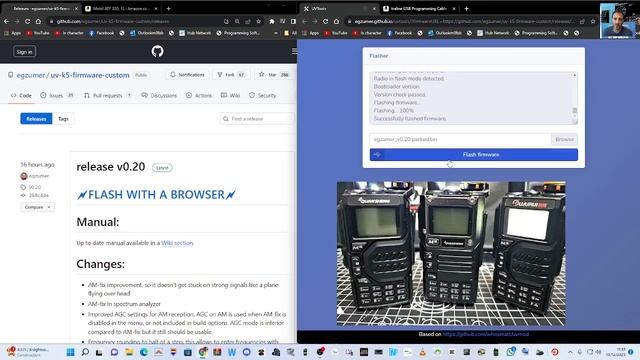This screenshot has width=640, height=360.
Task: Open Hub Network bookmark in left browser
Action: point(195,33)
